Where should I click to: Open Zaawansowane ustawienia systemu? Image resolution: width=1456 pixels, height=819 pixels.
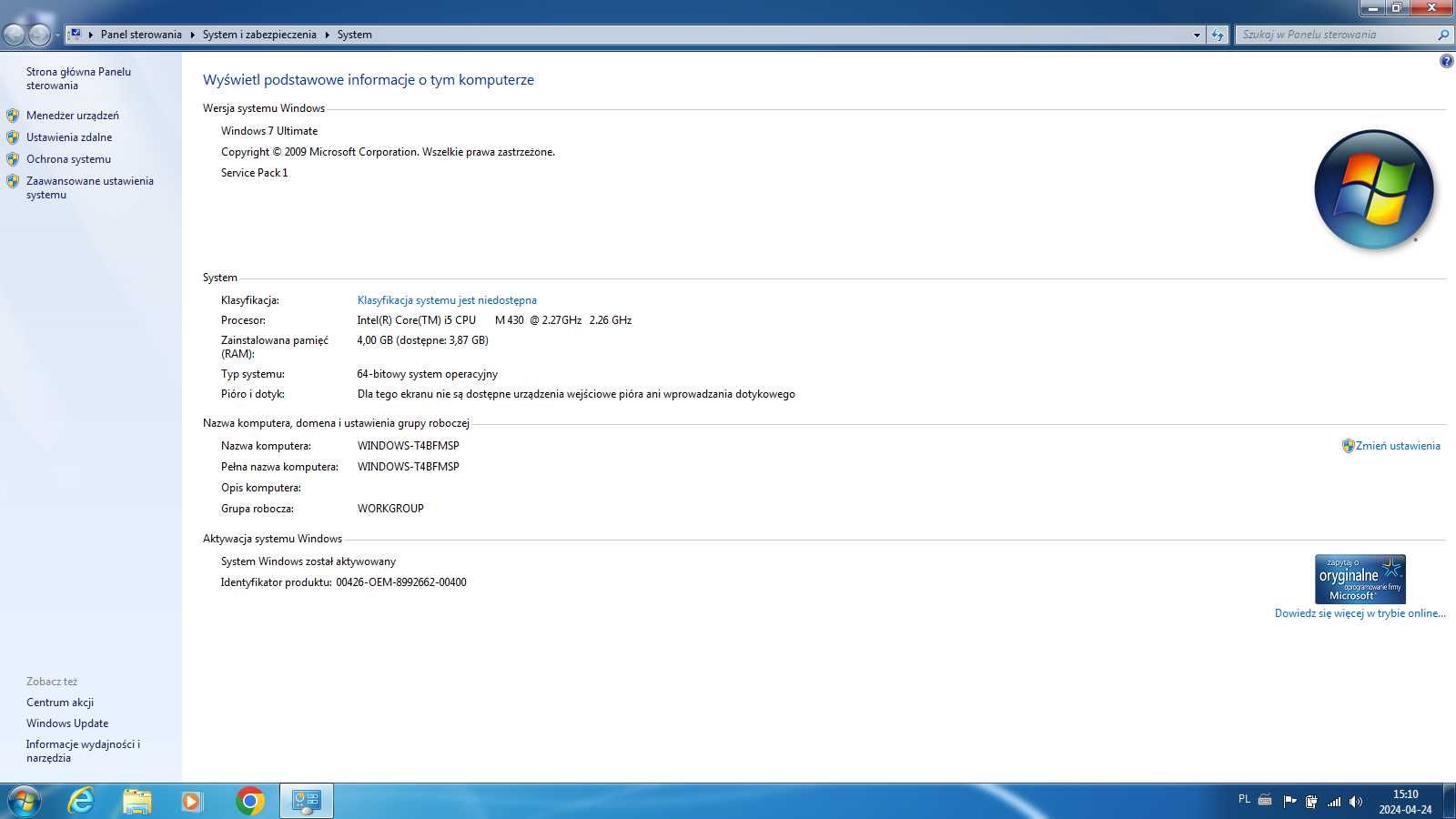(89, 187)
